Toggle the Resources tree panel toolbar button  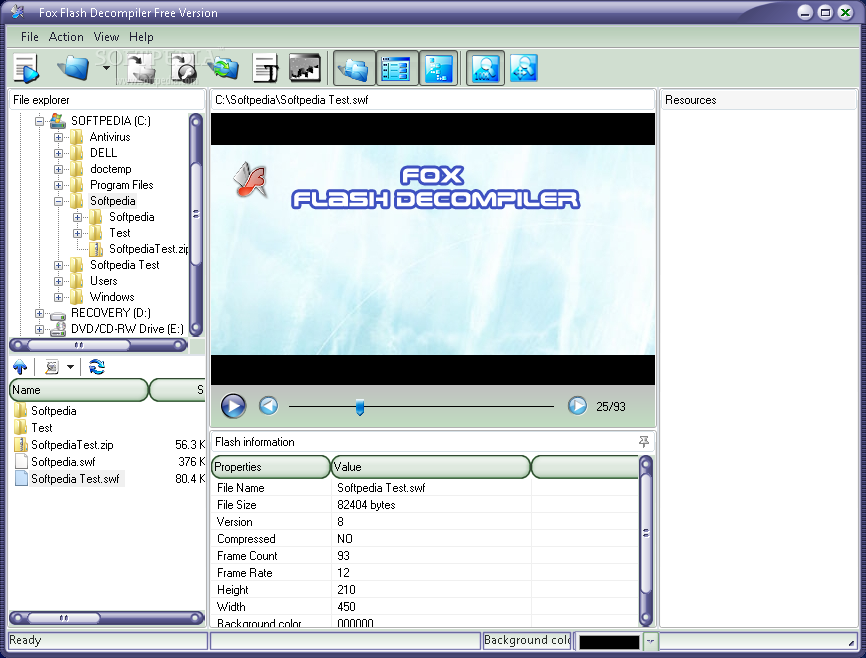439,69
